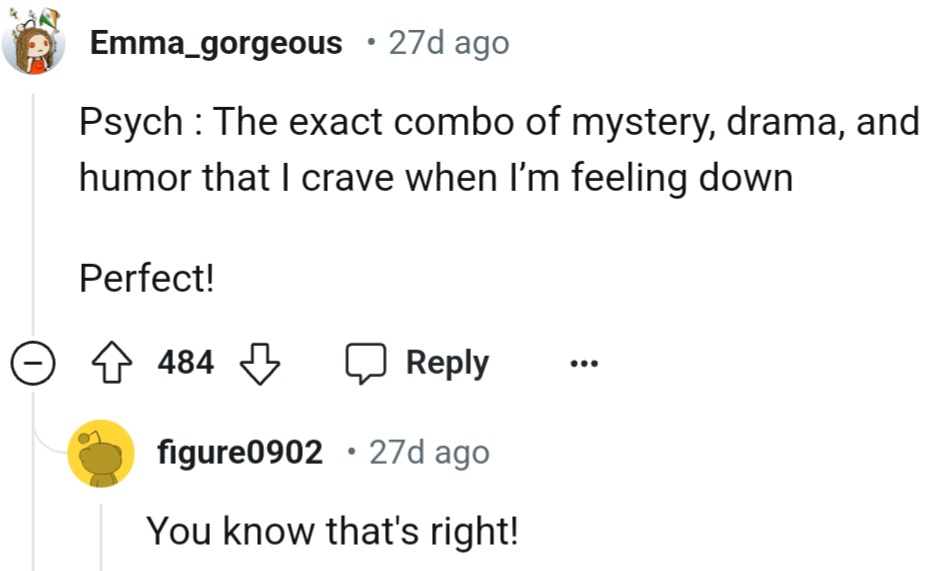Click the timestamp beside Emma_gorgeous
The width and height of the screenshot is (937, 571).
tap(448, 43)
